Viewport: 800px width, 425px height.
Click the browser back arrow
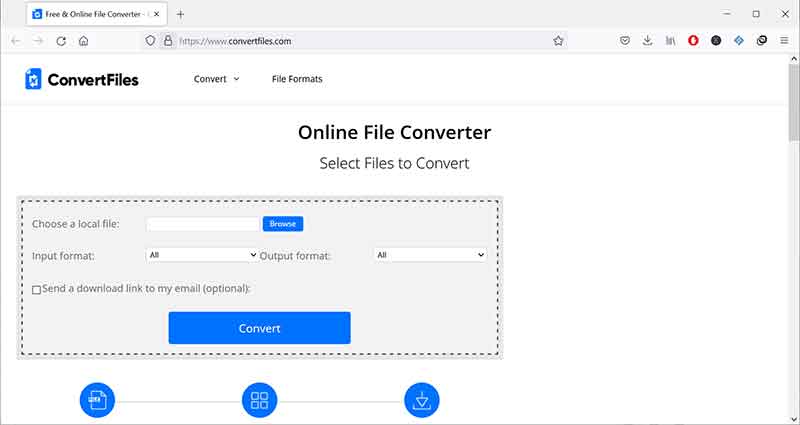coord(16,41)
